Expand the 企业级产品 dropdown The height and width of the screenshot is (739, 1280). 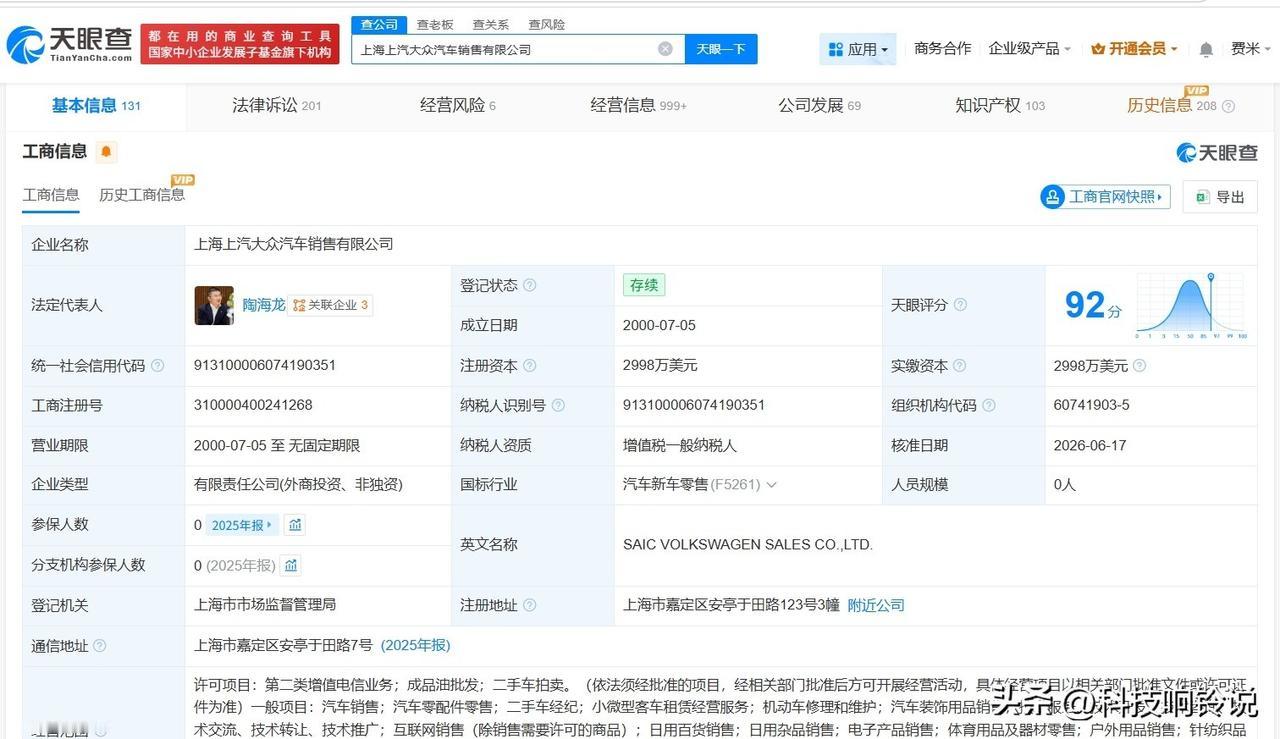tap(1029, 49)
